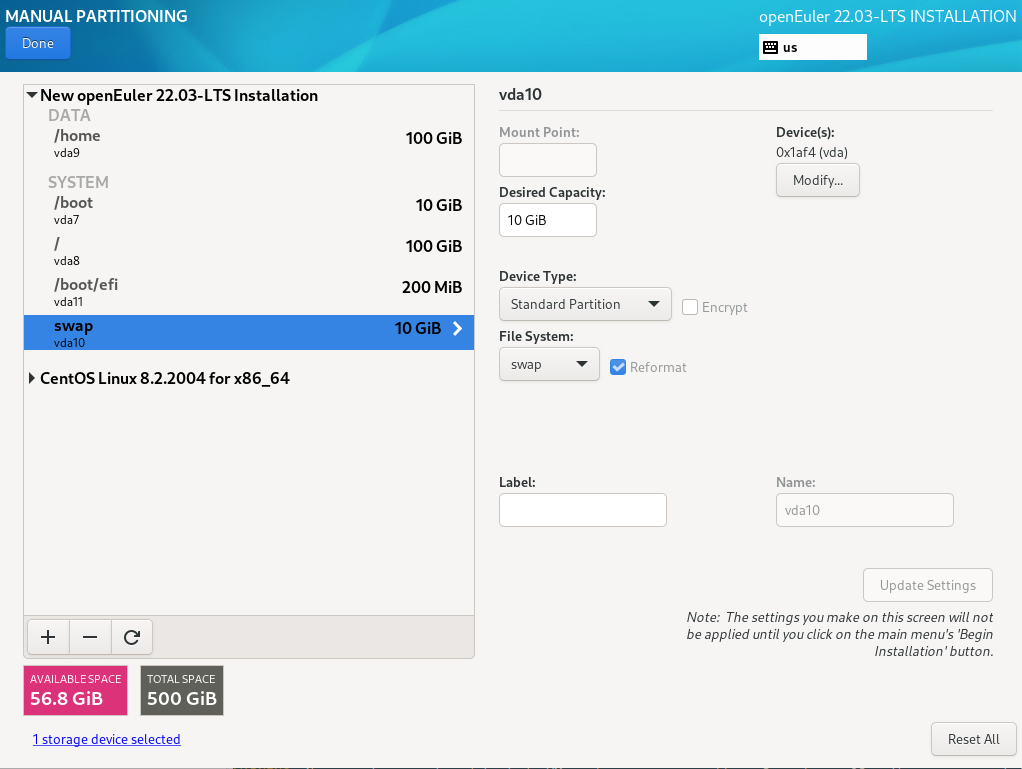Image resolution: width=1022 pixels, height=769 pixels.
Task: Click the Mount Point input field
Action: coord(548,160)
